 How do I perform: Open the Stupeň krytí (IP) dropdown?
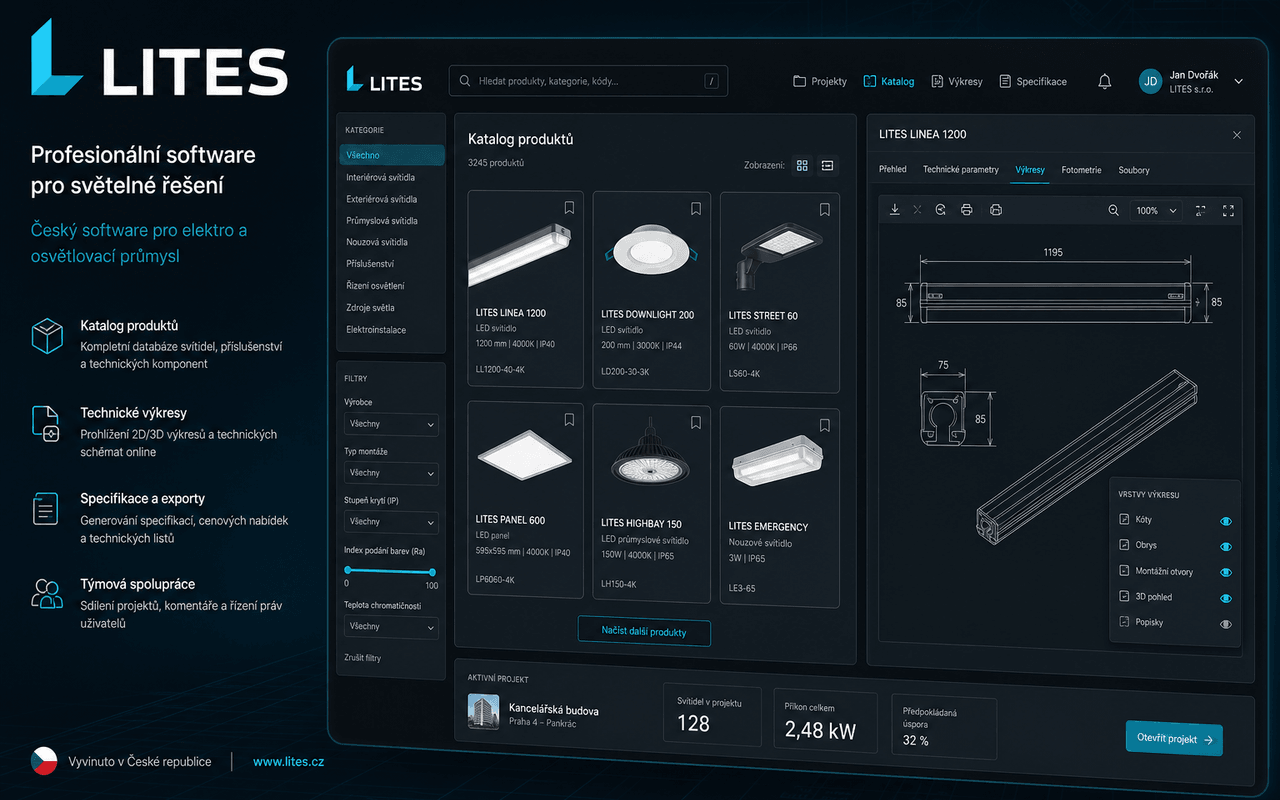click(x=391, y=522)
